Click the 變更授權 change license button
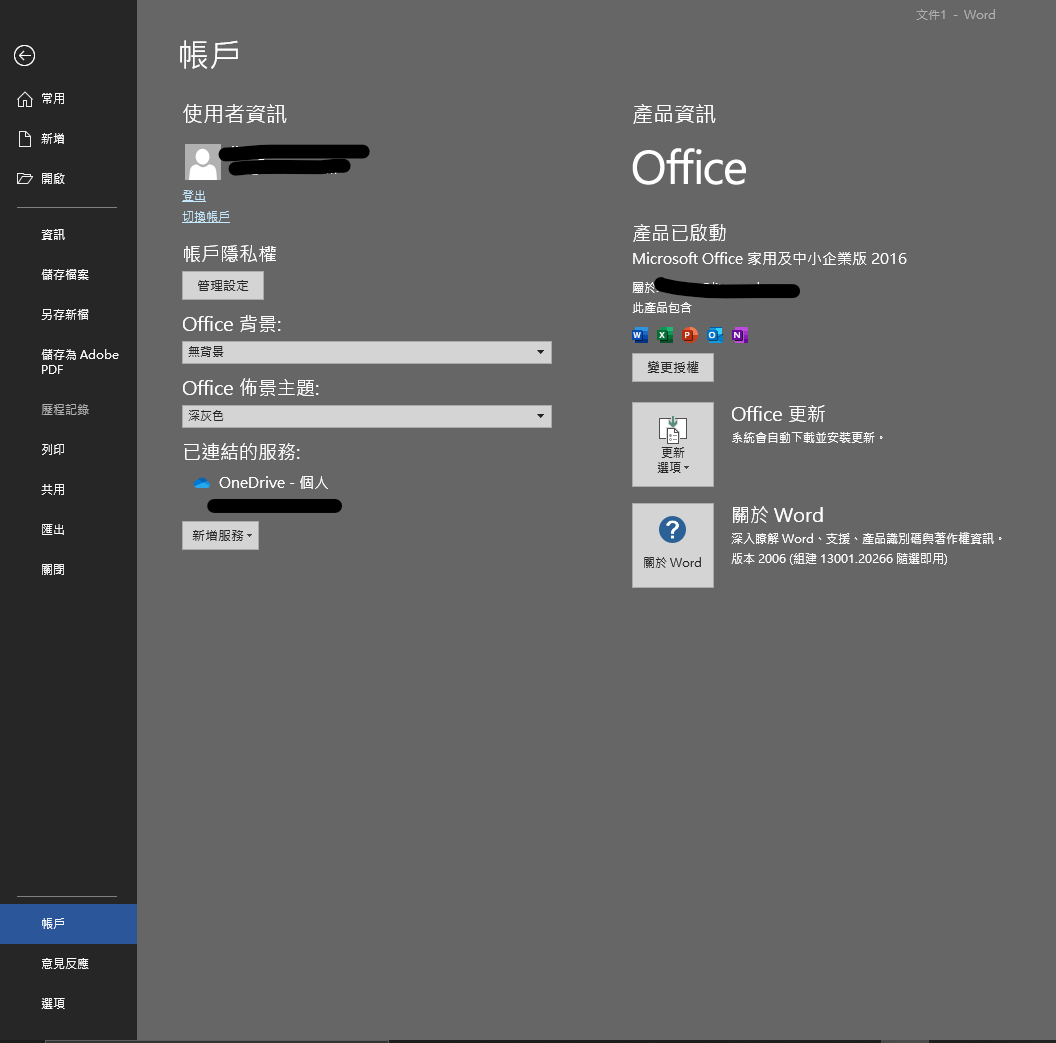The width and height of the screenshot is (1056, 1043). click(x=673, y=368)
